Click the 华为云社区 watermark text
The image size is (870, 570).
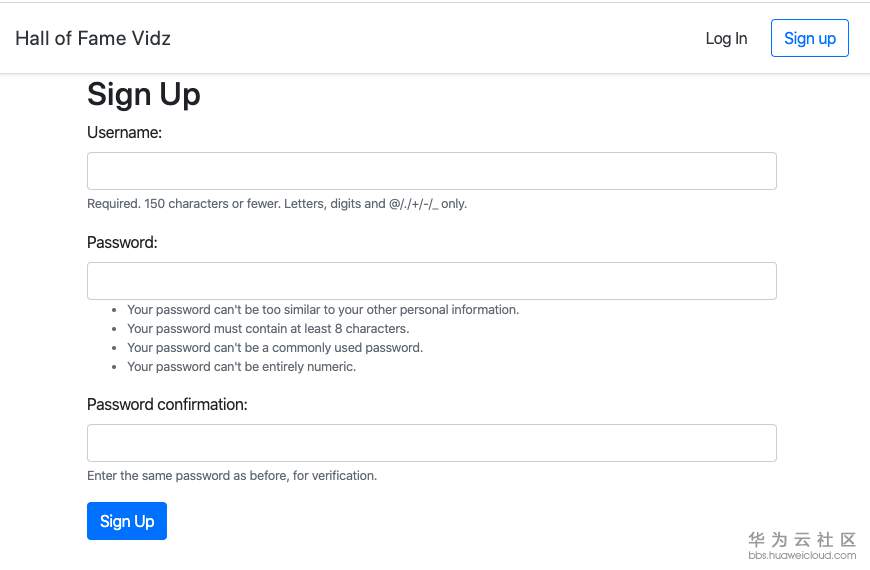click(802, 539)
